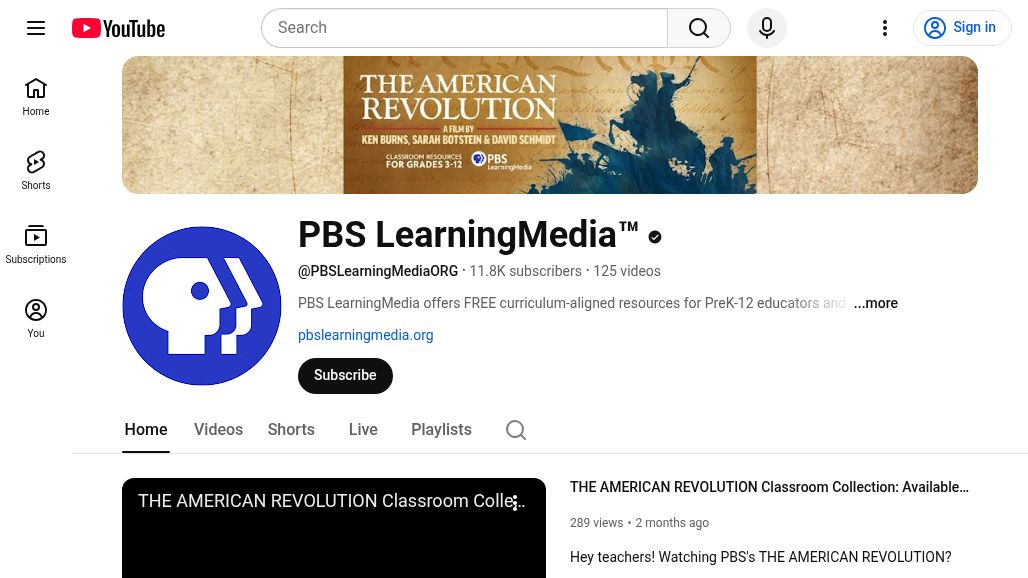Select Home in the left sidebar
1028x578 pixels.
36,96
